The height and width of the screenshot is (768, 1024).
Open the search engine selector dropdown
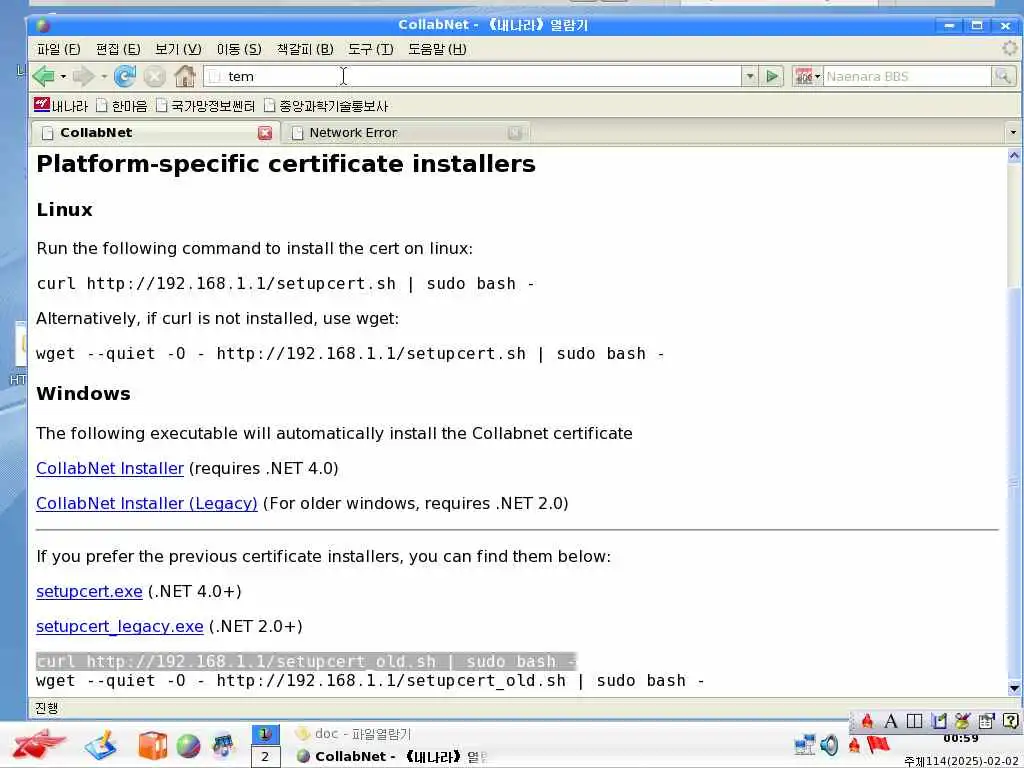(x=817, y=76)
